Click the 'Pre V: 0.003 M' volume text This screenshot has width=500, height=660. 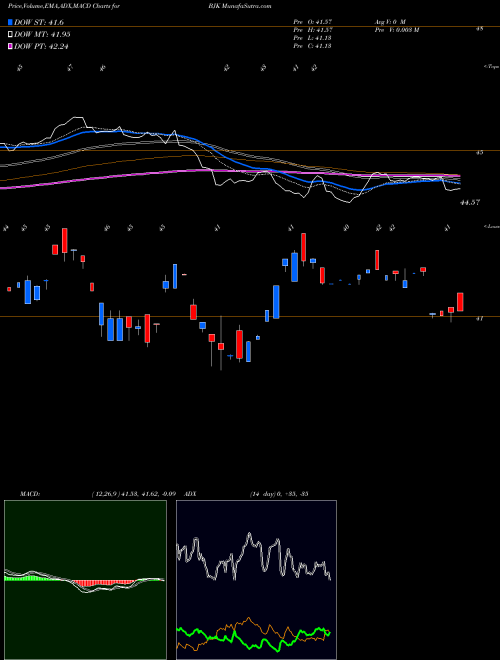tap(396, 30)
